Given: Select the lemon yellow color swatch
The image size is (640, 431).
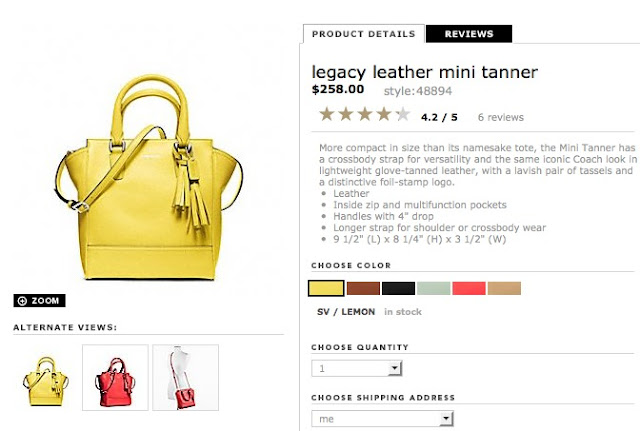Looking at the screenshot, I should (326, 289).
